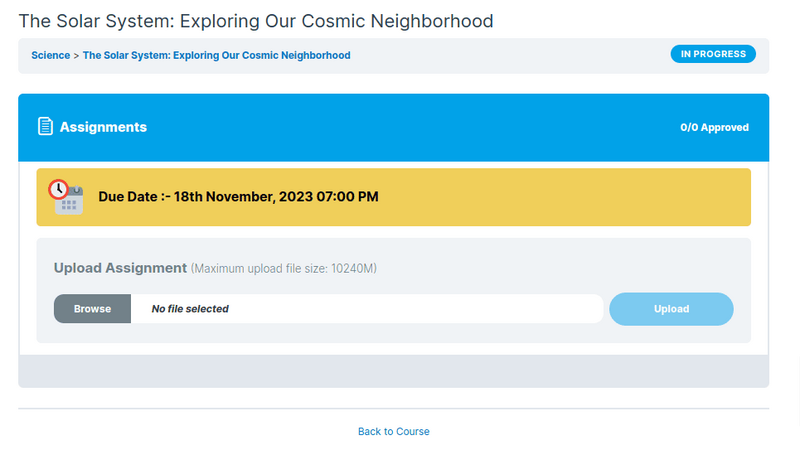800x450 pixels.
Task: Select the Assignments header title
Action: [103, 127]
